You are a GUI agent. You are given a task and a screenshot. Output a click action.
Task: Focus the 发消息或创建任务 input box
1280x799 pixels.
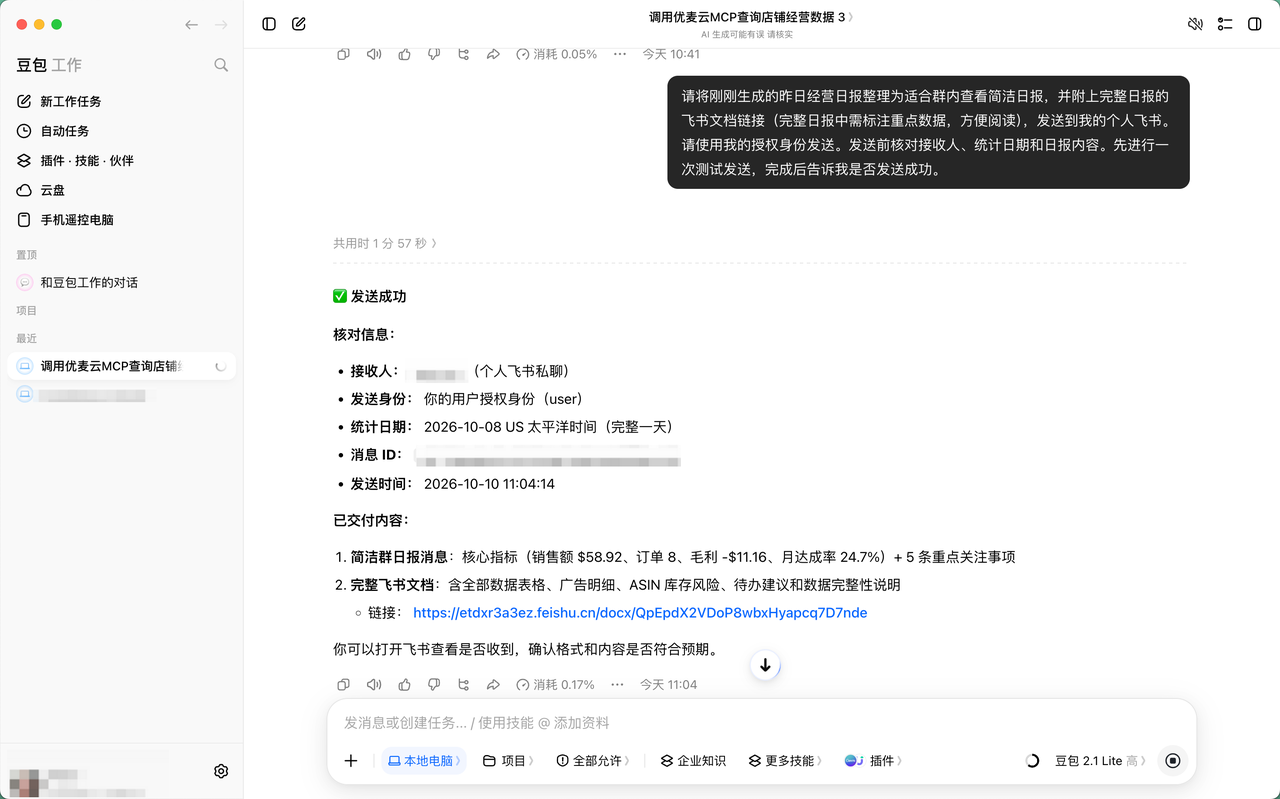(x=761, y=723)
